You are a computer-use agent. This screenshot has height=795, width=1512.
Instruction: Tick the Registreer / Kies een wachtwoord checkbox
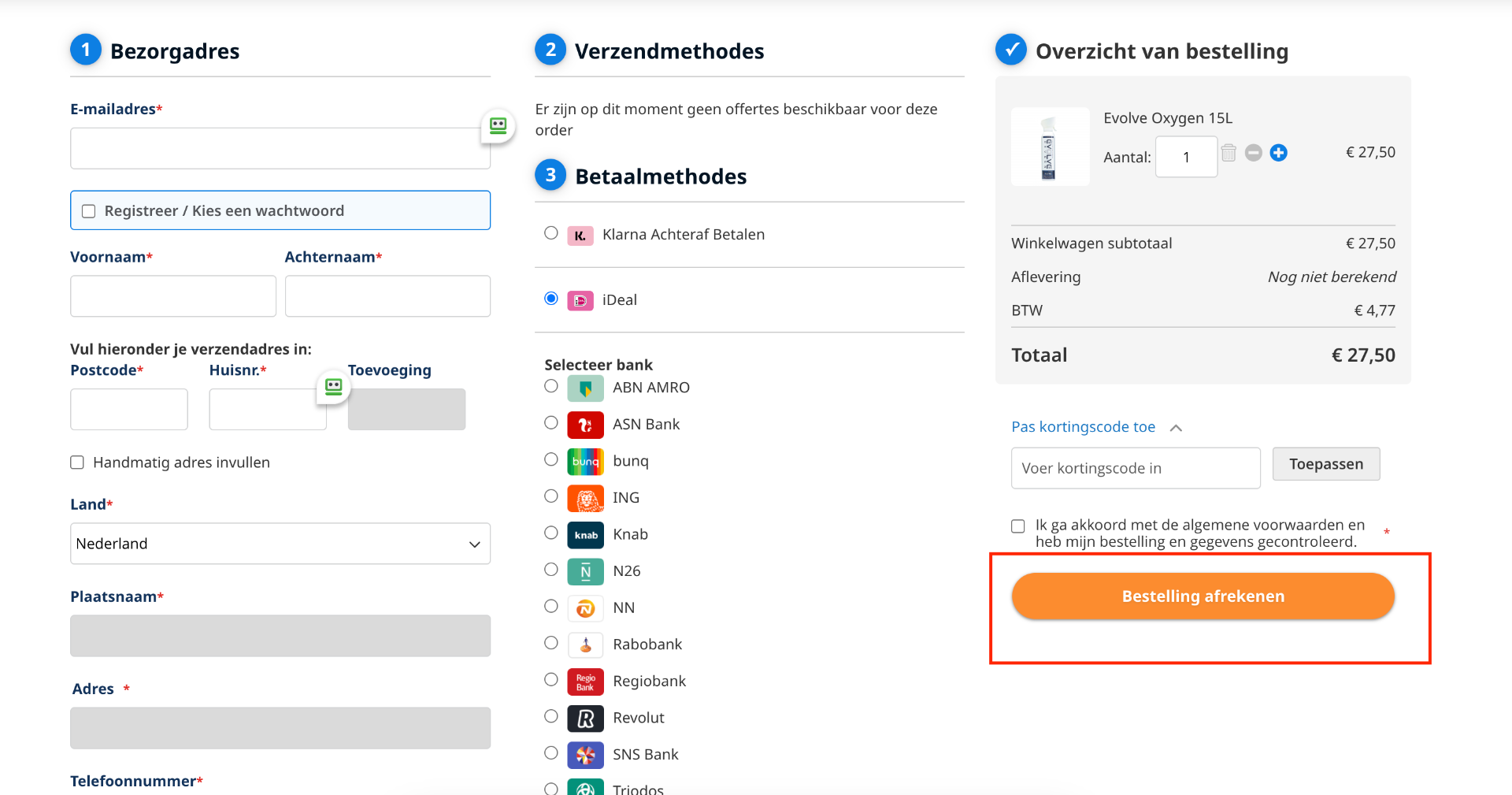89,211
